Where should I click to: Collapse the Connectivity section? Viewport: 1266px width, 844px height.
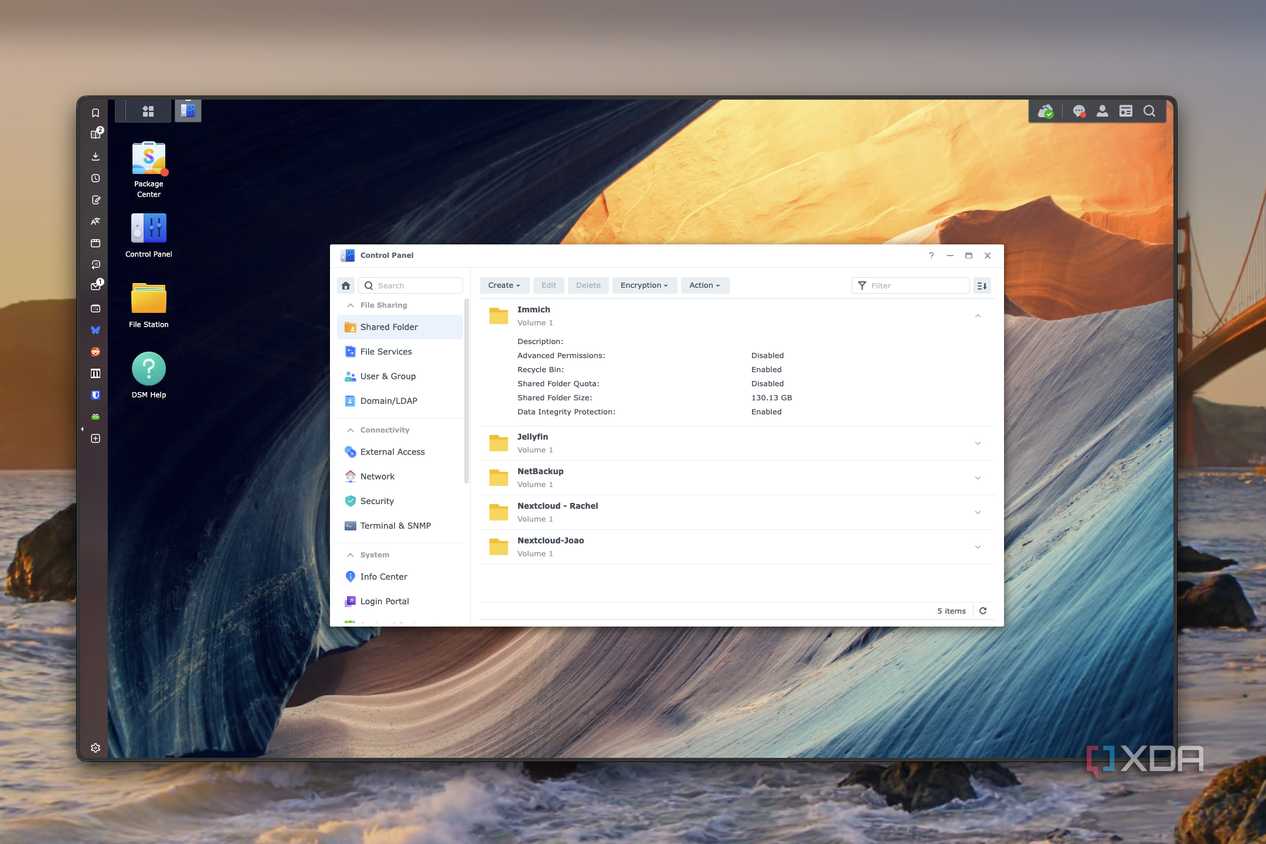click(350, 430)
